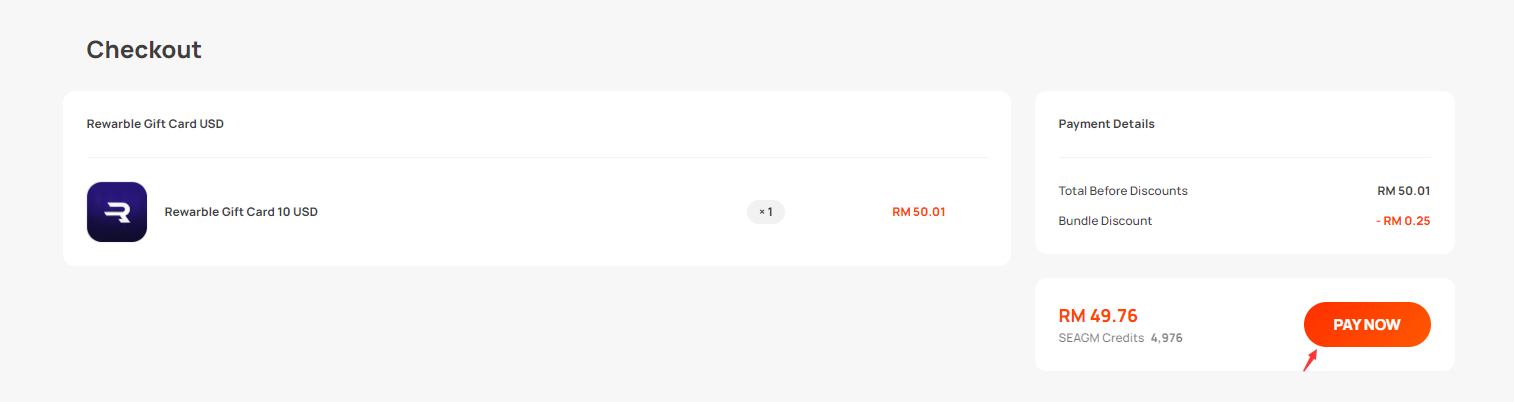Click the Bundle Discount label

pyautogui.click(x=1105, y=220)
